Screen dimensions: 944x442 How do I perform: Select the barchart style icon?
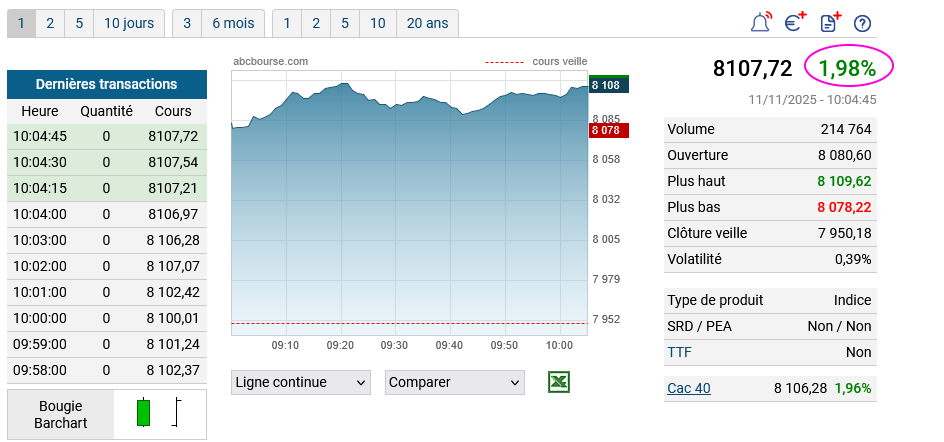pos(177,413)
